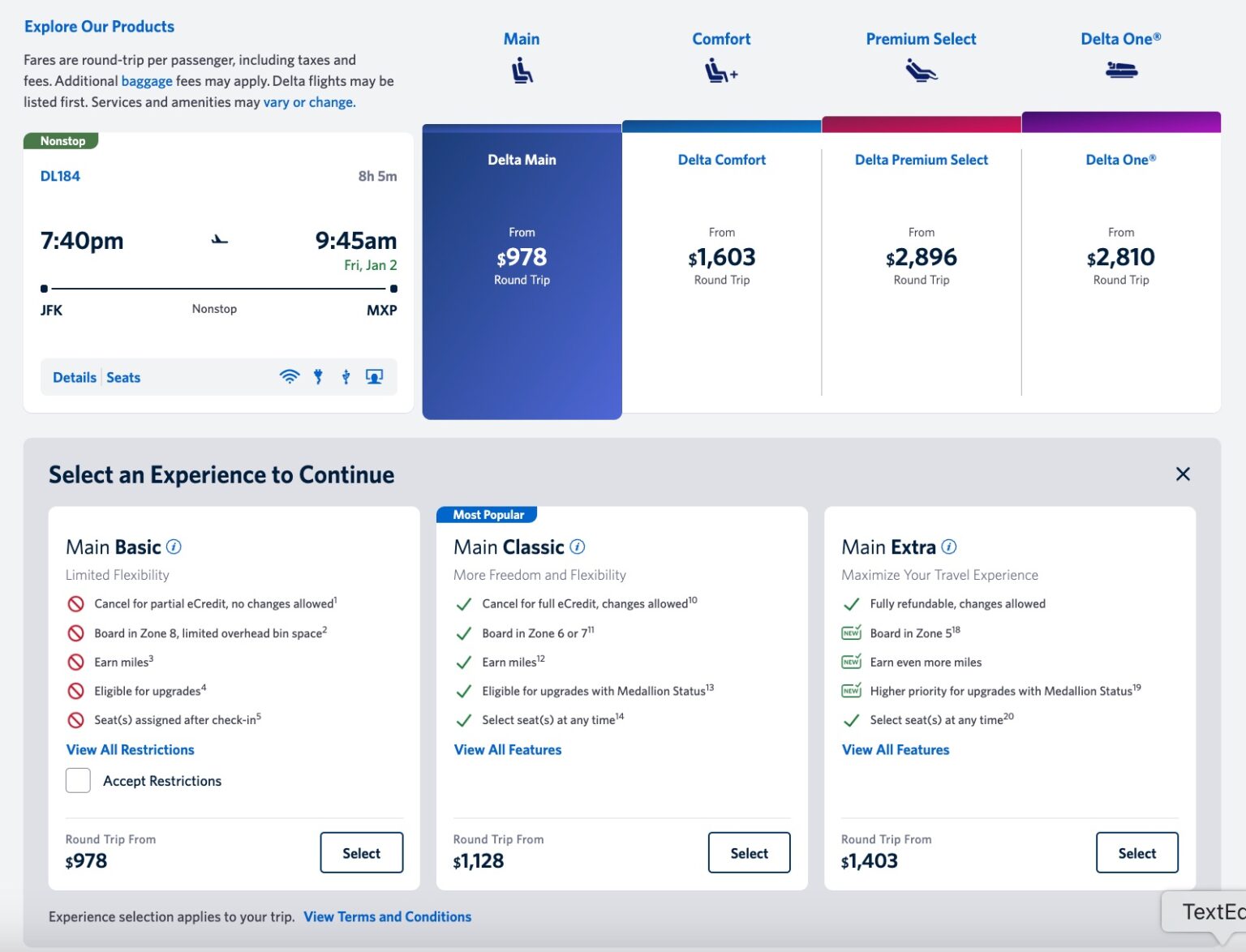
Task: Open the info tooltip next to Main Basic
Action: [x=173, y=547]
